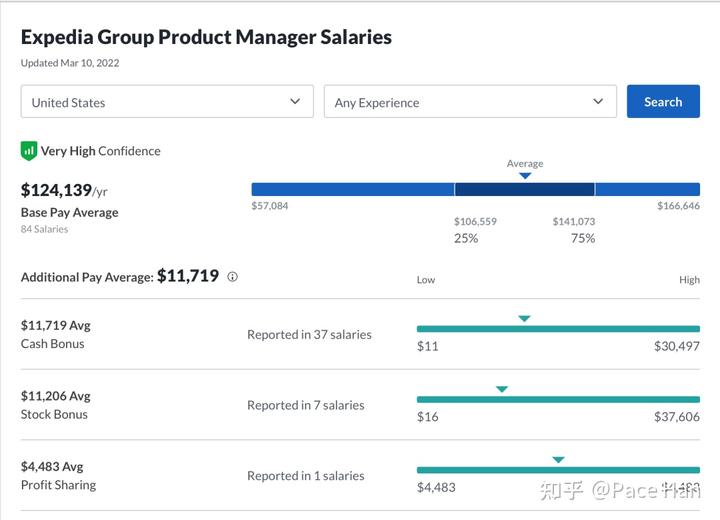Viewport: 720px width, 520px height.
Task: Click the $11,206 Avg Stock Bonus value
Action: [x=56, y=396]
